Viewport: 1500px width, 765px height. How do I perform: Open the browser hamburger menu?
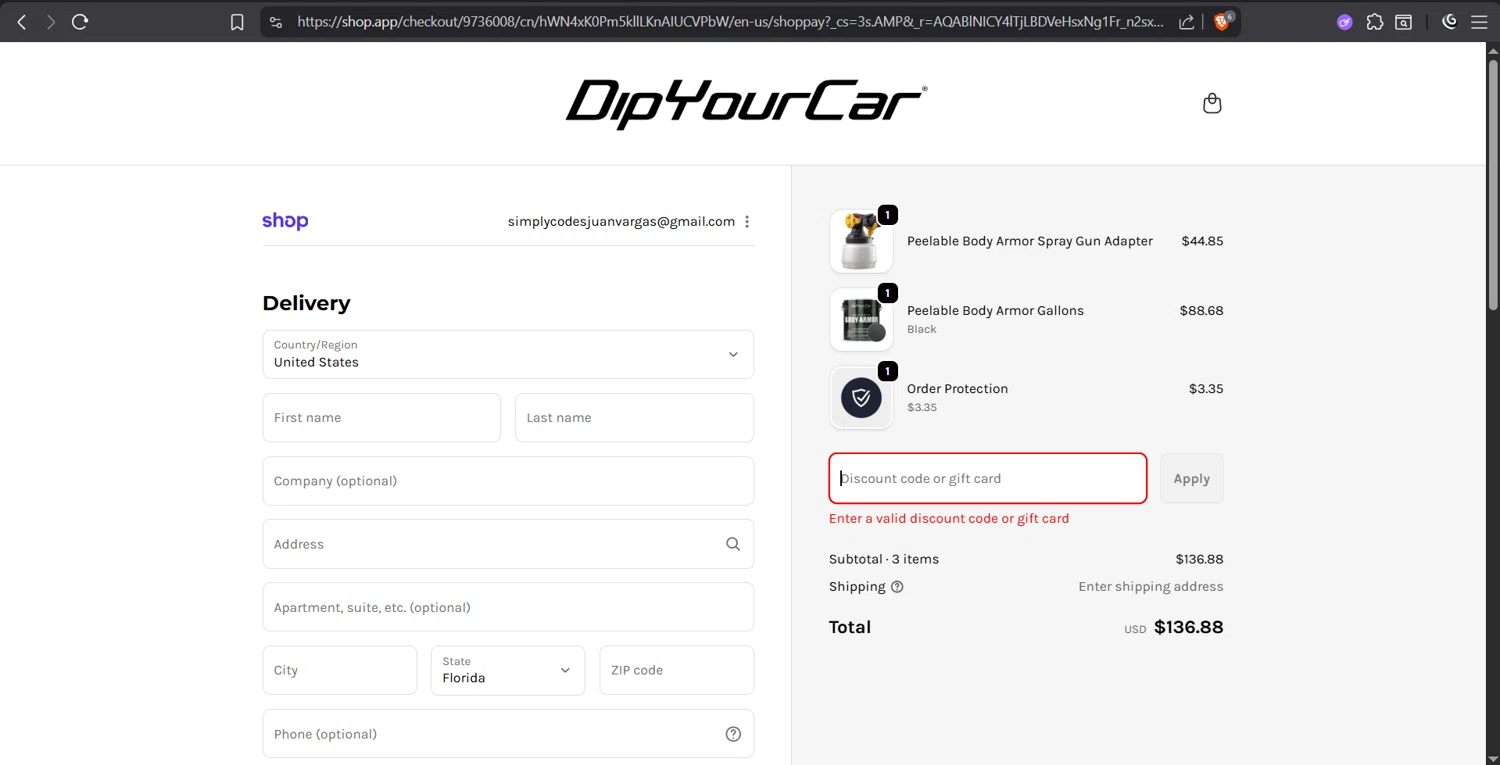click(x=1479, y=22)
